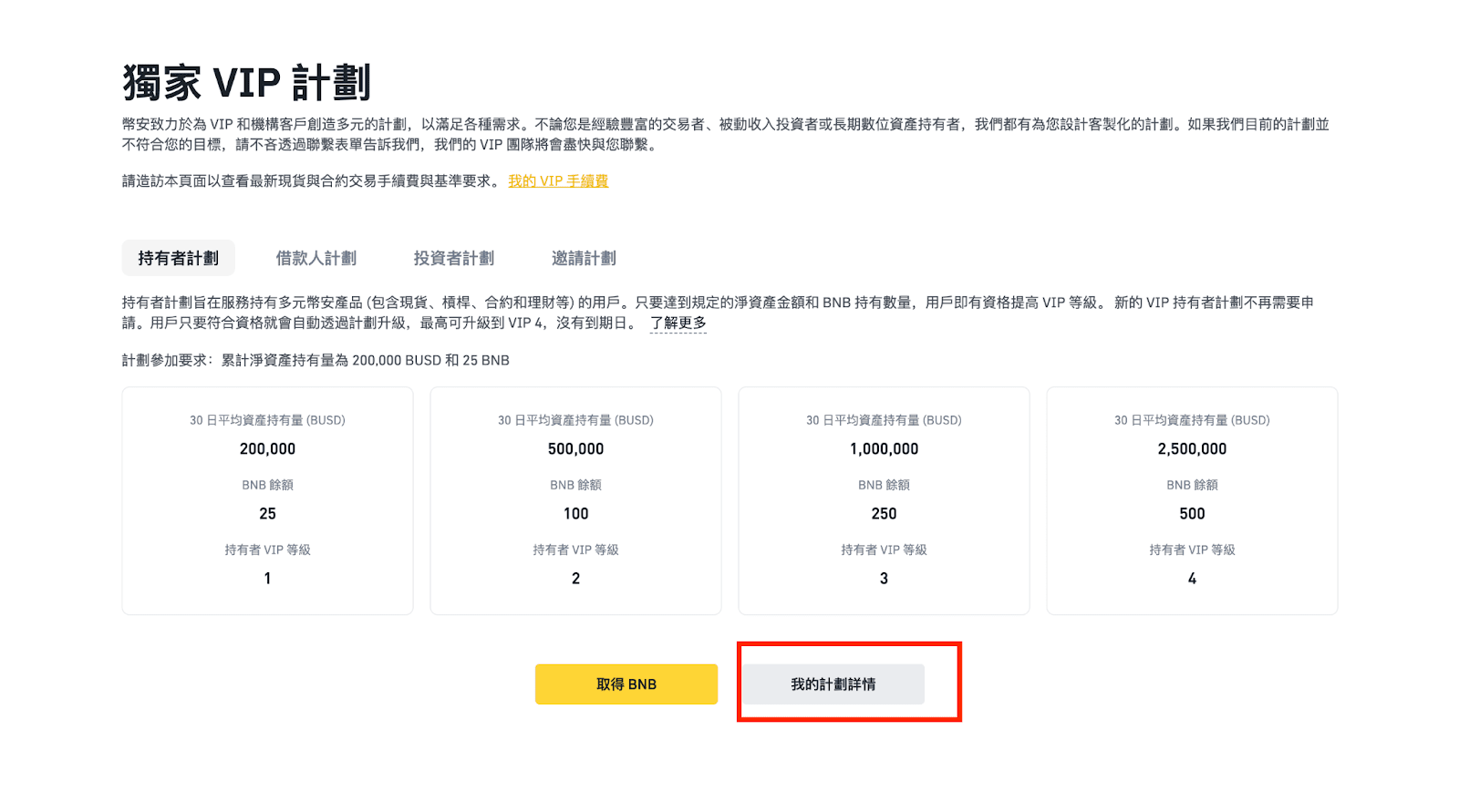Follow the 我的 VIP 手續費 link
Image resolution: width=1459 pixels, height=812 pixels.
pos(558,181)
